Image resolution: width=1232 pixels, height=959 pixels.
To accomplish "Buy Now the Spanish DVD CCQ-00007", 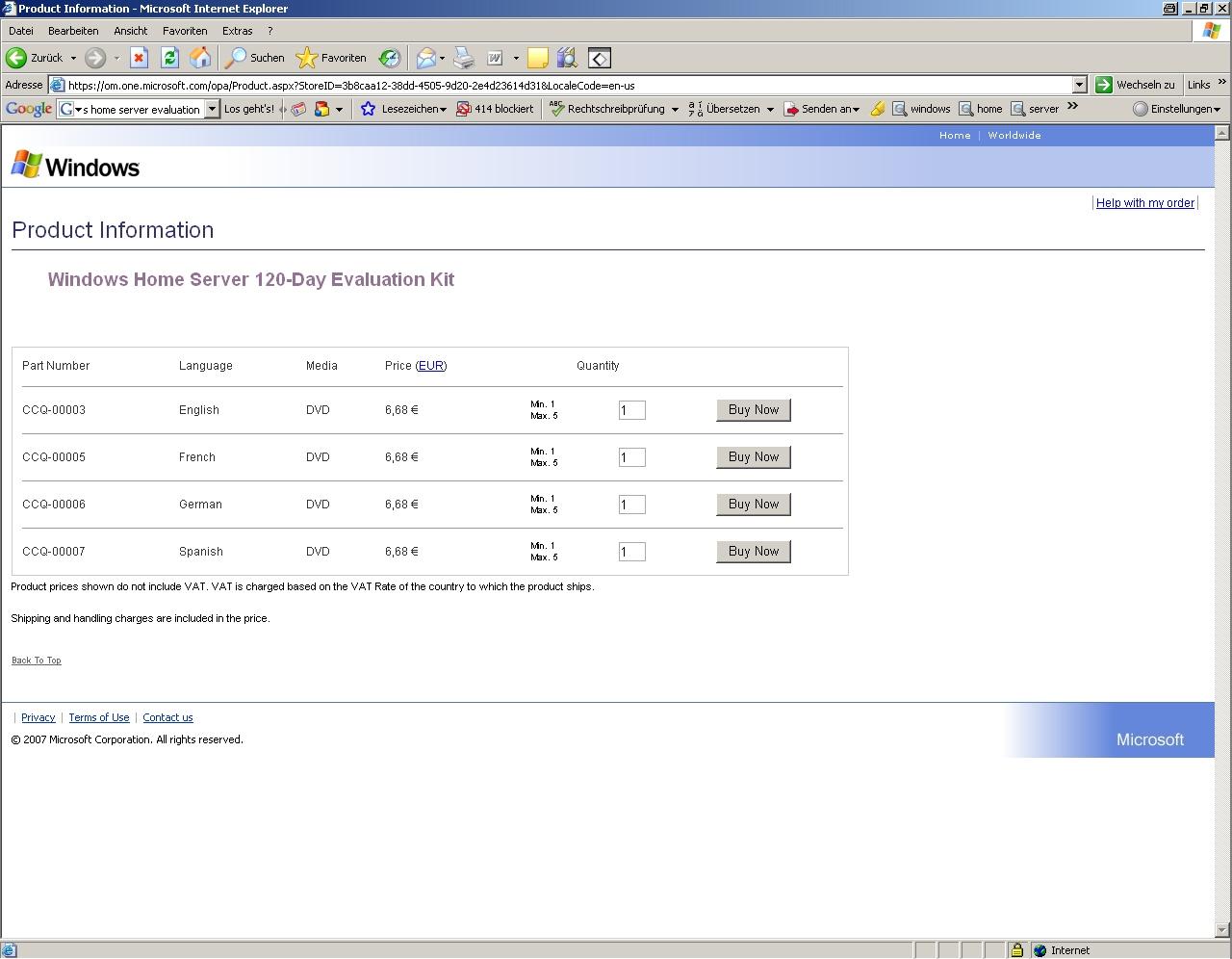I will (754, 552).
